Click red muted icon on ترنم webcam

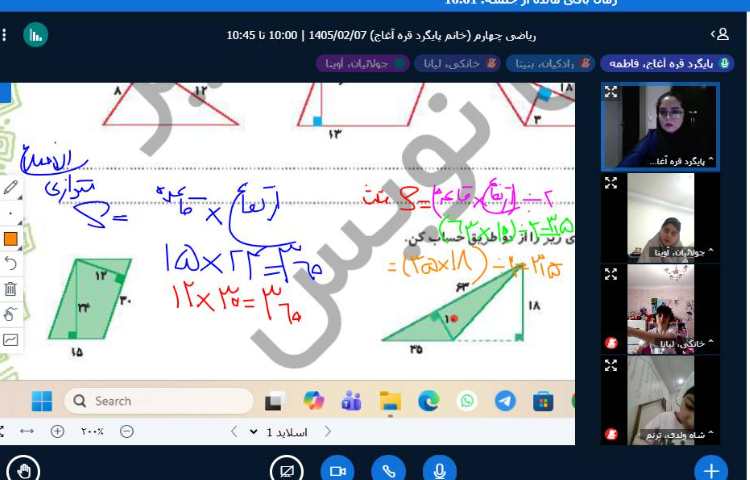pyautogui.click(x=611, y=434)
